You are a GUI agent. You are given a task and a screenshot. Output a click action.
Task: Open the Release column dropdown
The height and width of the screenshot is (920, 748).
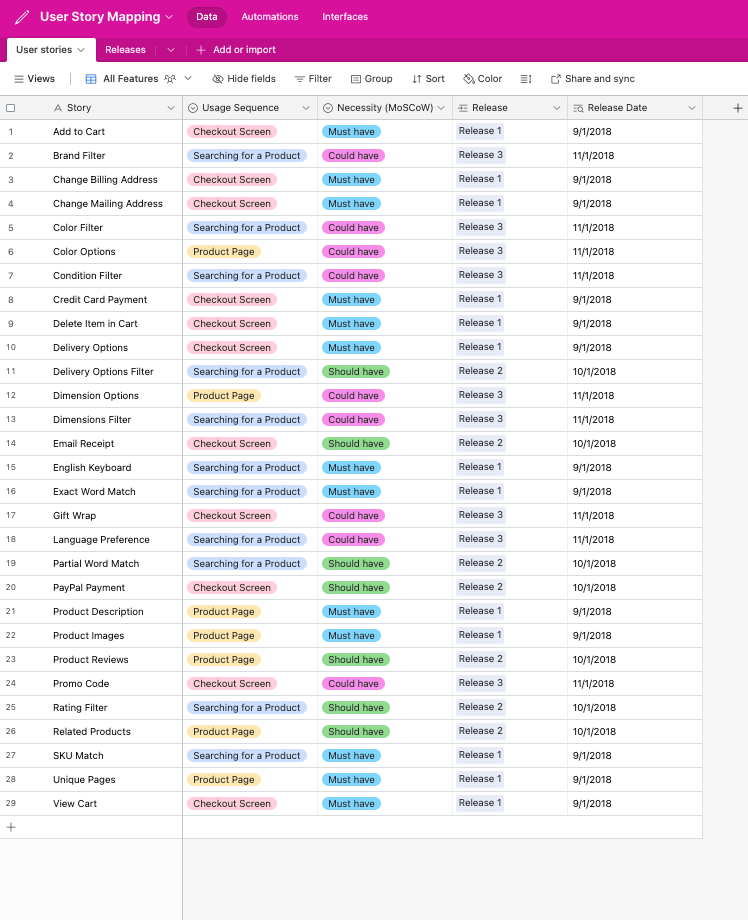[x=557, y=108]
